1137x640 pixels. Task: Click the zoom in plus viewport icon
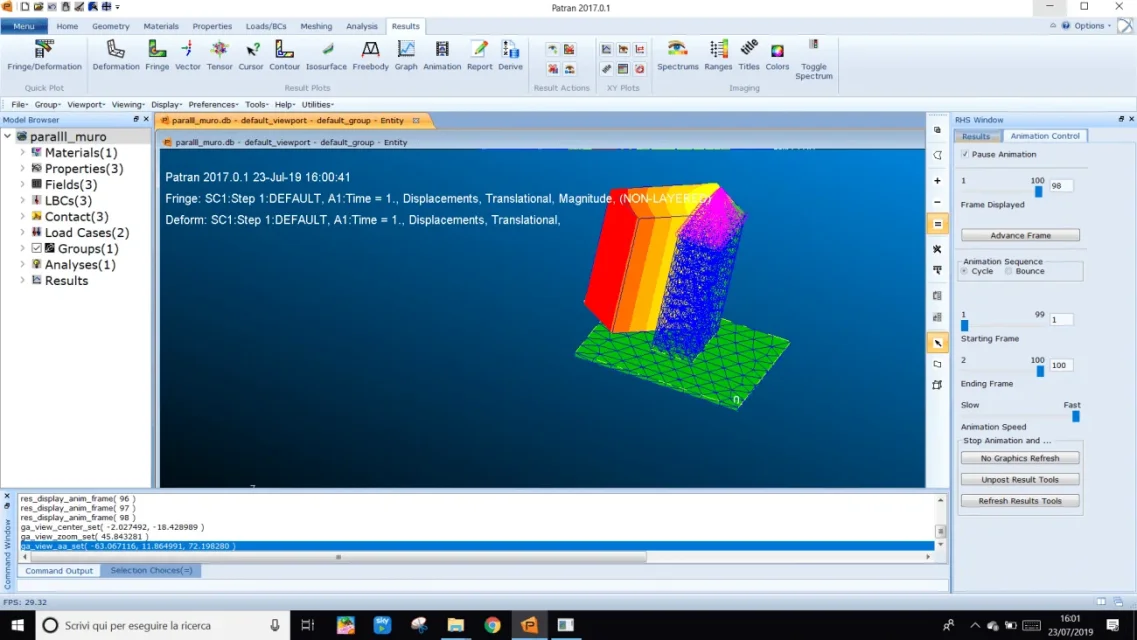pos(937,180)
